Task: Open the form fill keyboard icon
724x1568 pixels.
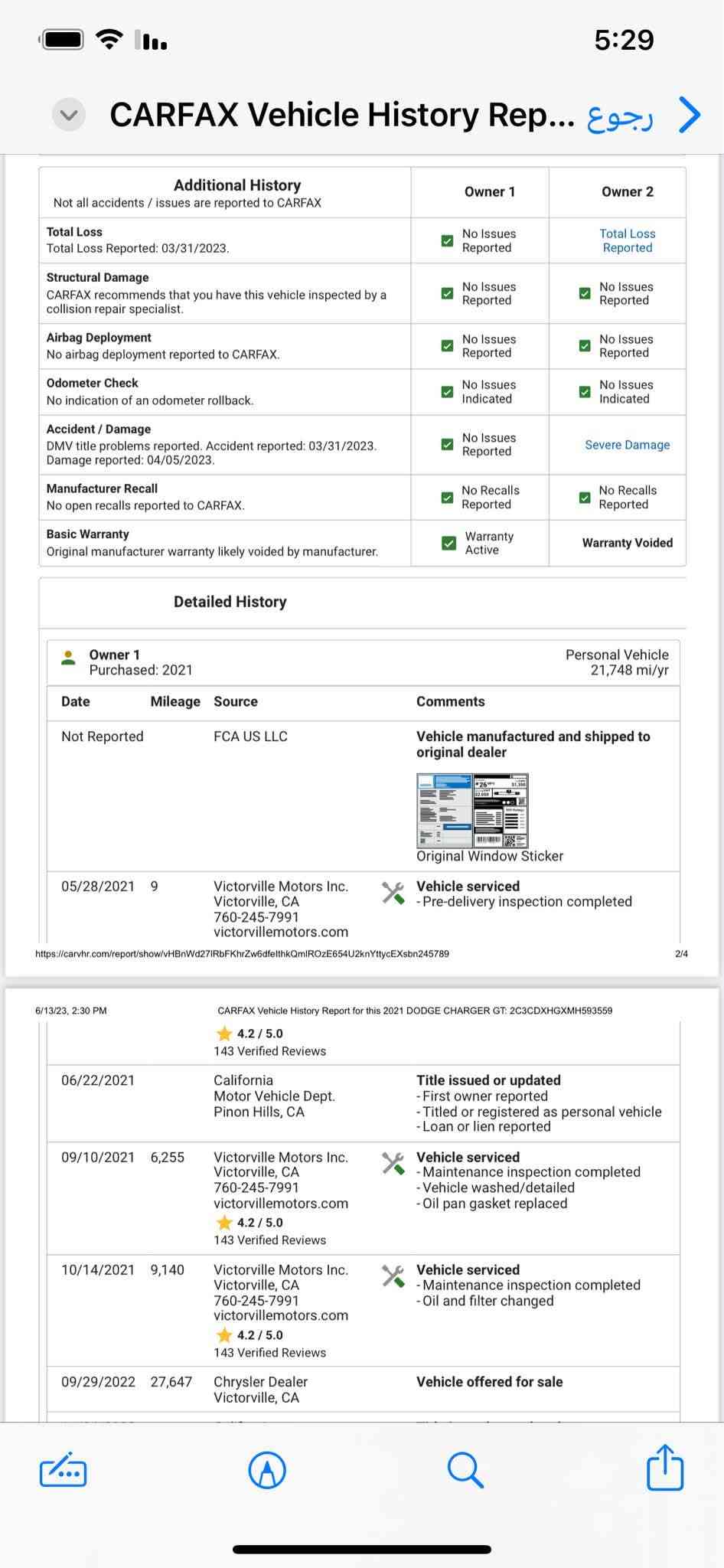Action: pos(63,1470)
